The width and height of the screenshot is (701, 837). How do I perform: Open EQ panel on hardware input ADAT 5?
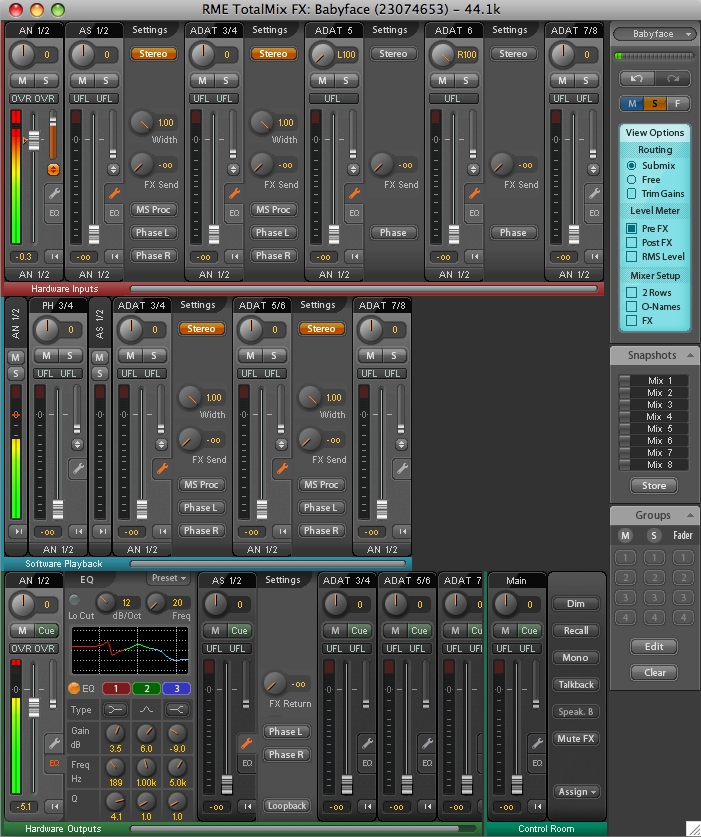(354, 213)
